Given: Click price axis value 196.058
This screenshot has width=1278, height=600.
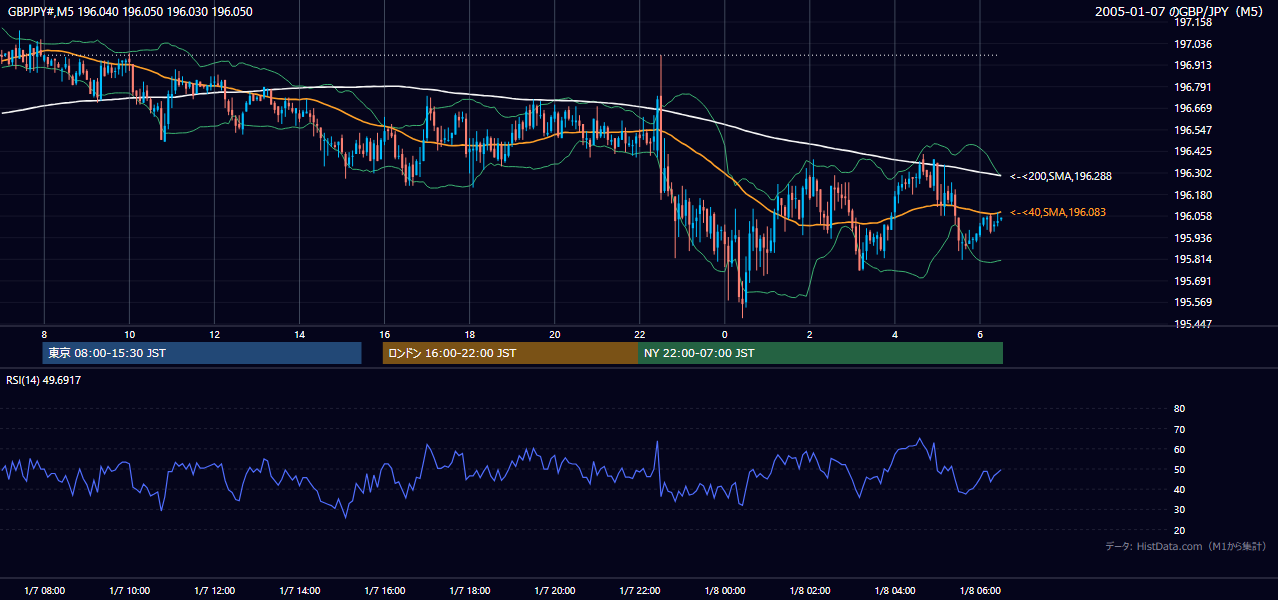Looking at the screenshot, I should coord(1192,216).
